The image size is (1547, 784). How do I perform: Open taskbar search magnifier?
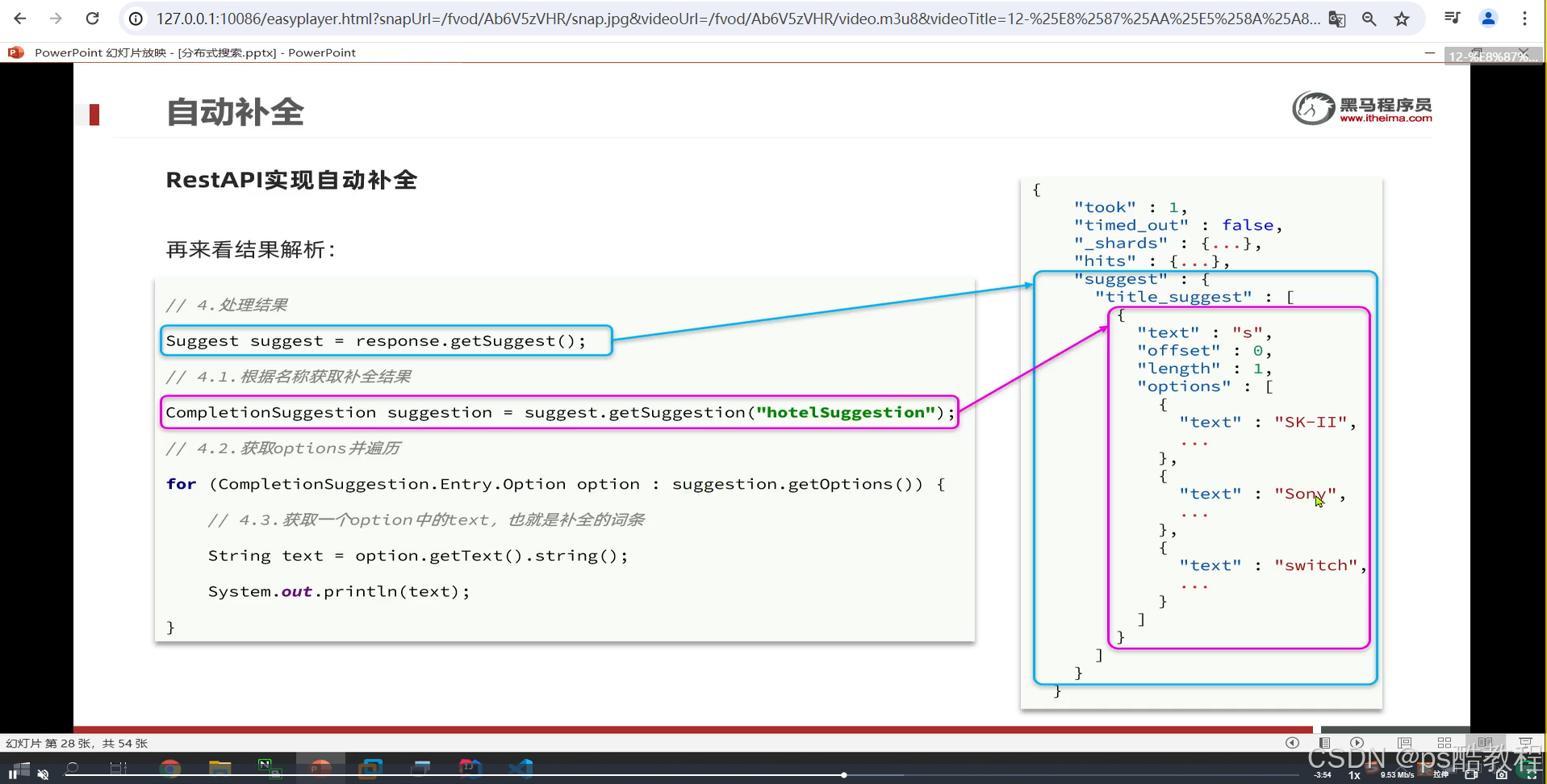coord(73,768)
